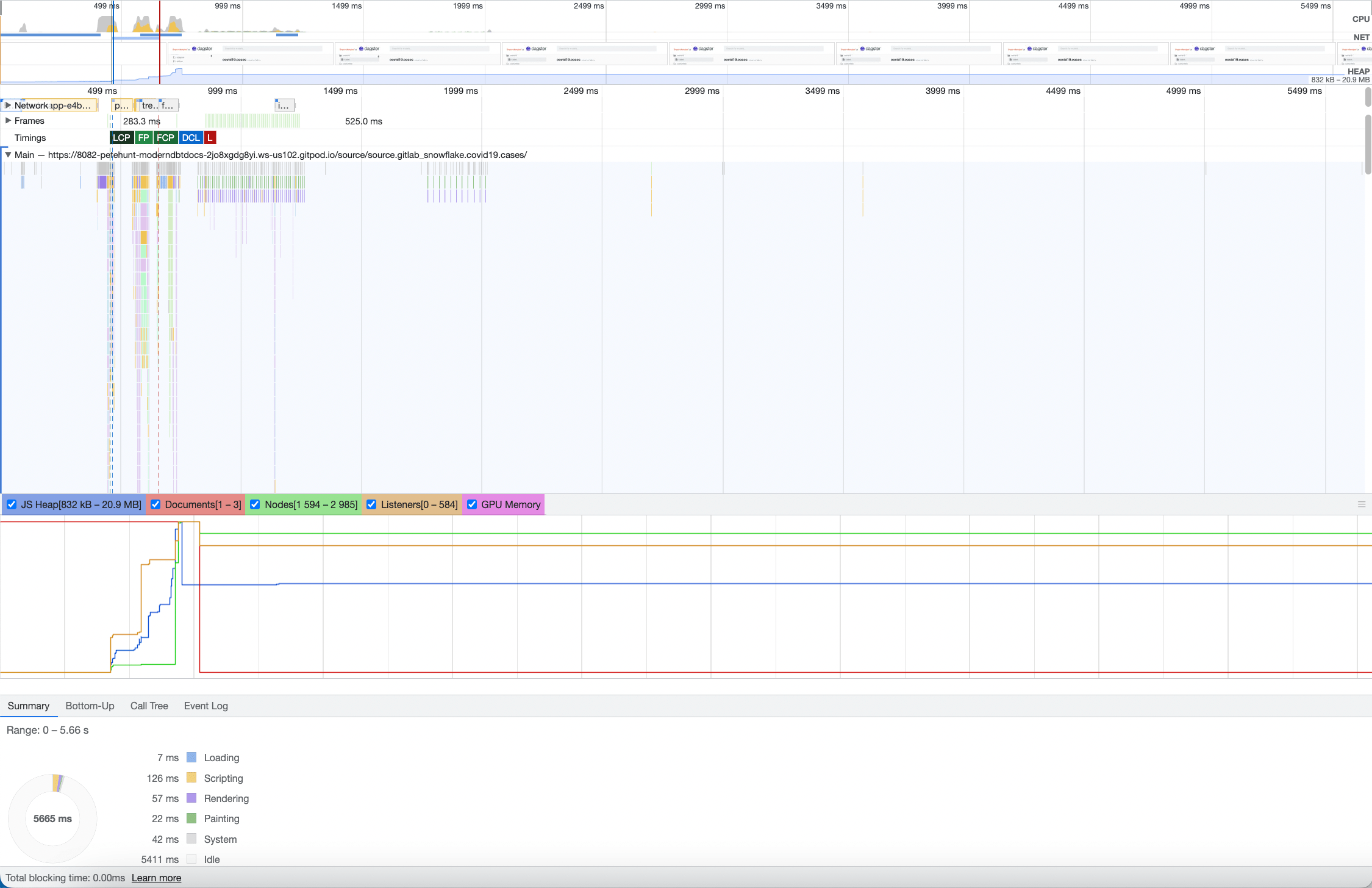This screenshot has width=1372, height=888.
Task: Click the Rendering purple legend swatch
Action: pyautogui.click(x=191, y=798)
